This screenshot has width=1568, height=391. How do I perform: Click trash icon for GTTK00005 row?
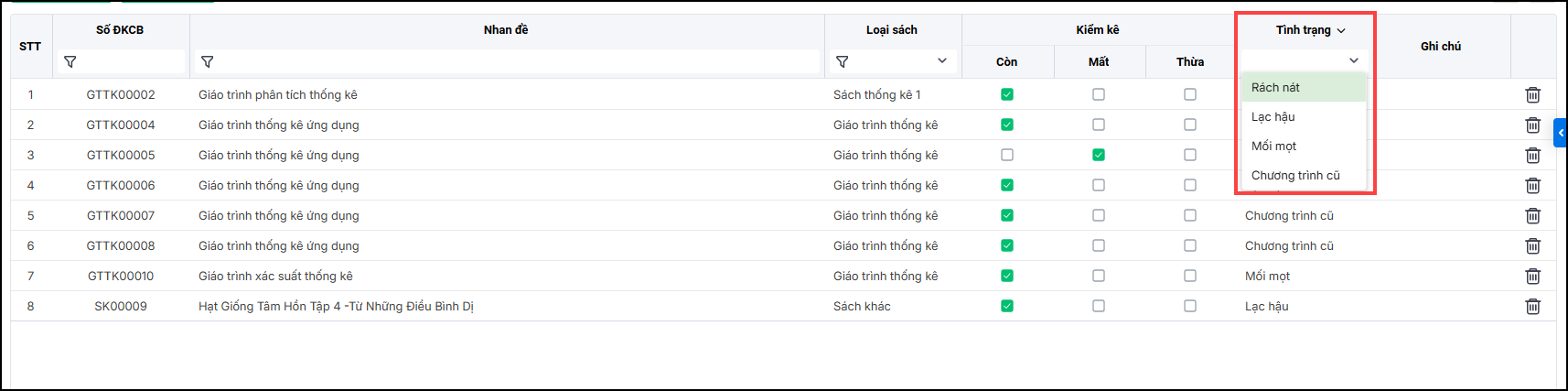[x=1532, y=155]
